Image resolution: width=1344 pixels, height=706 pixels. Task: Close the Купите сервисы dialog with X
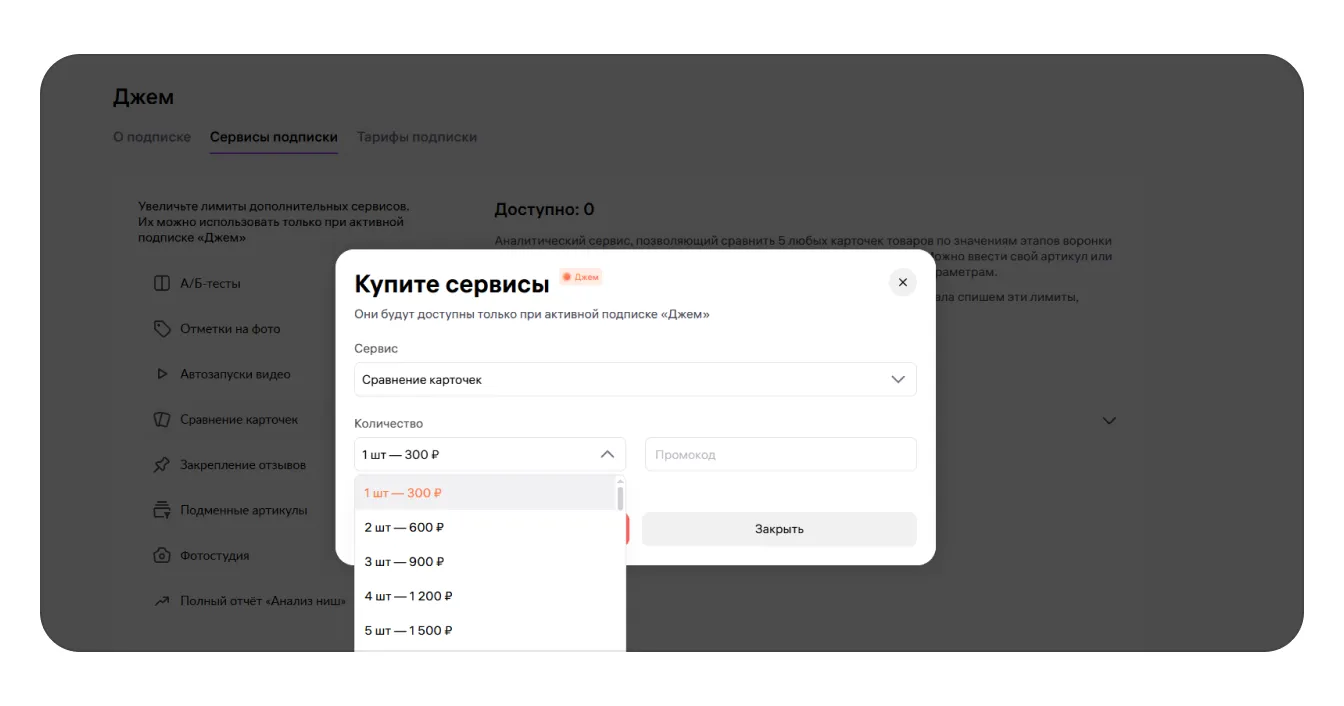pos(902,282)
